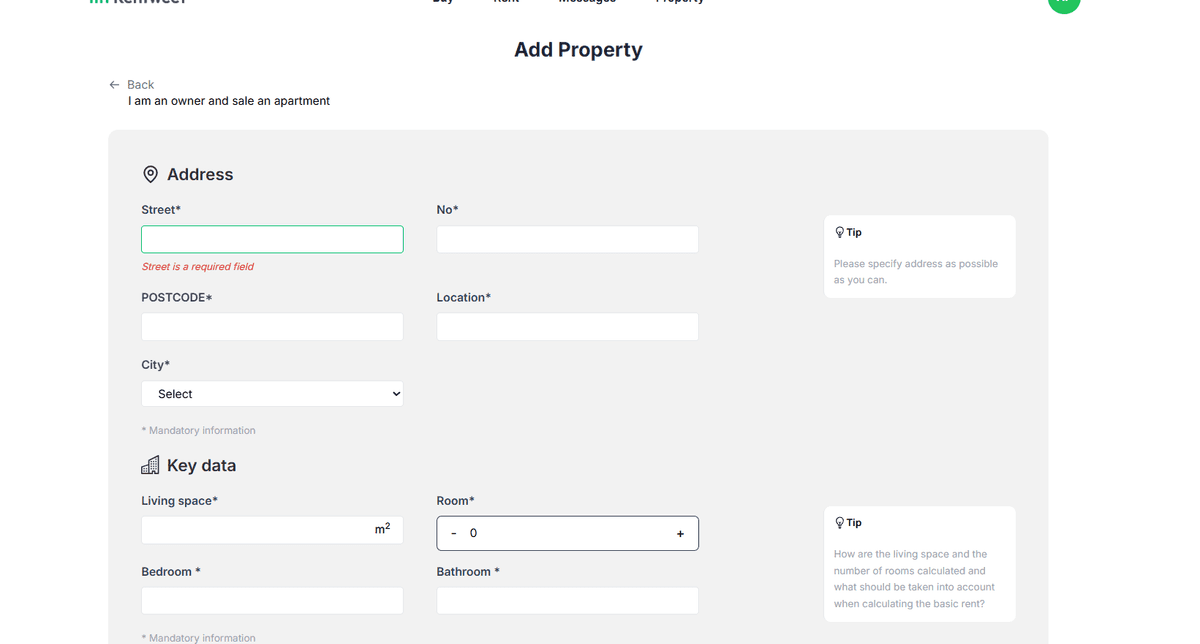Open the Rent page

pos(506,2)
